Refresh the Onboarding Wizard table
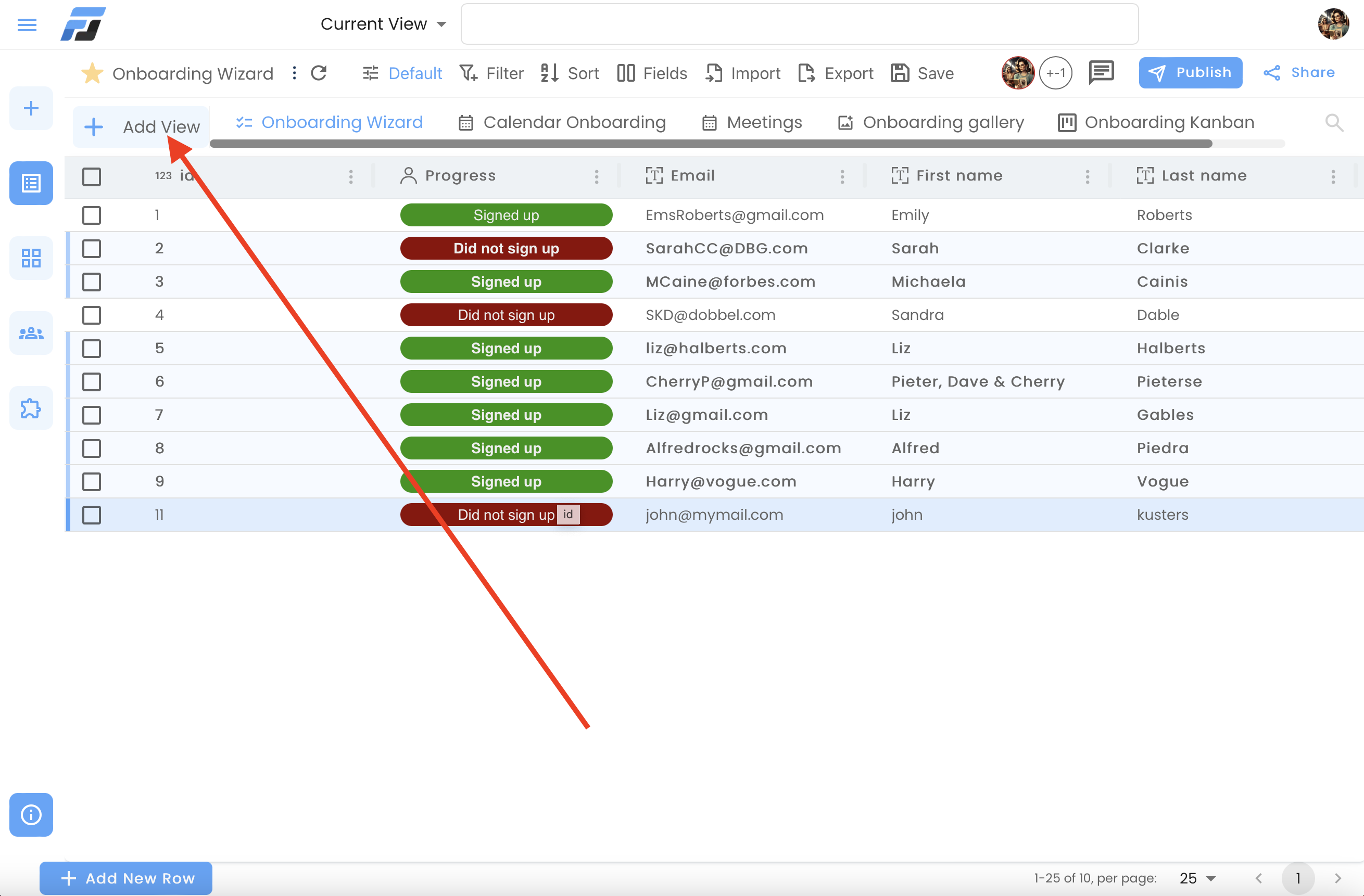1364x896 pixels. point(319,73)
